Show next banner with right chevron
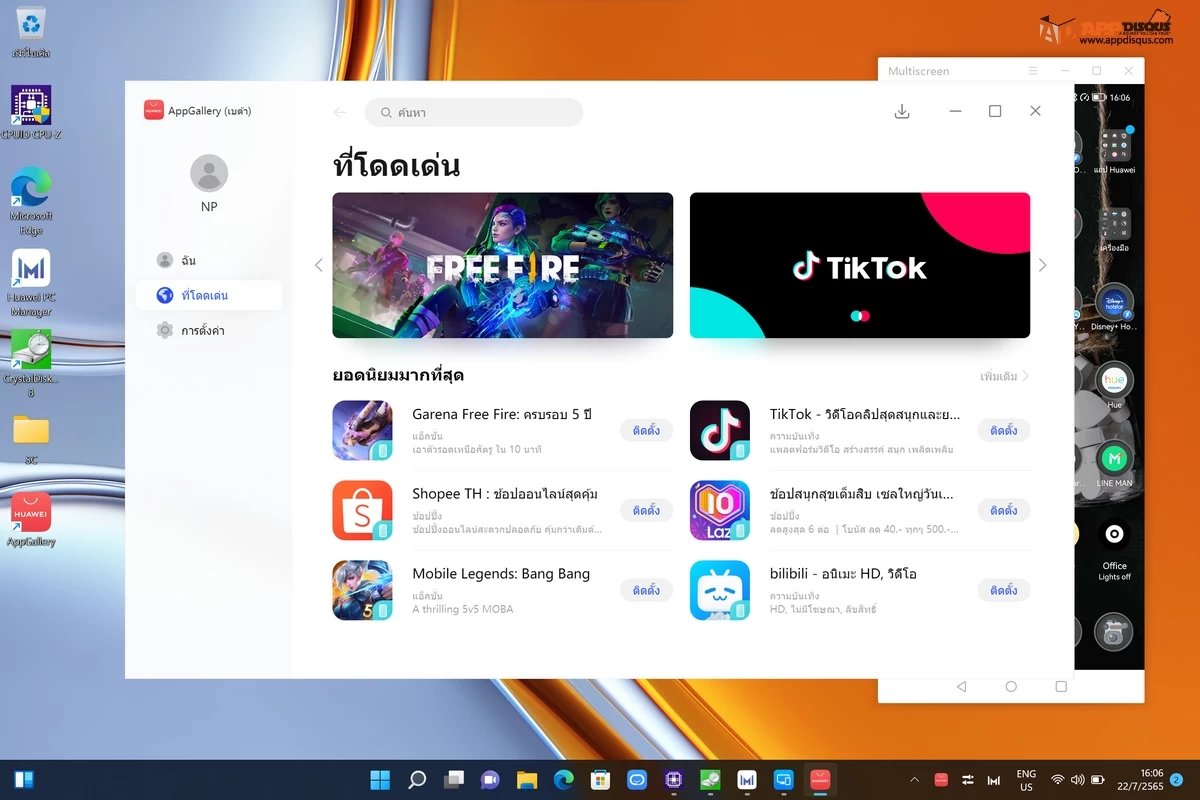Viewport: 1200px width, 800px height. click(1043, 265)
